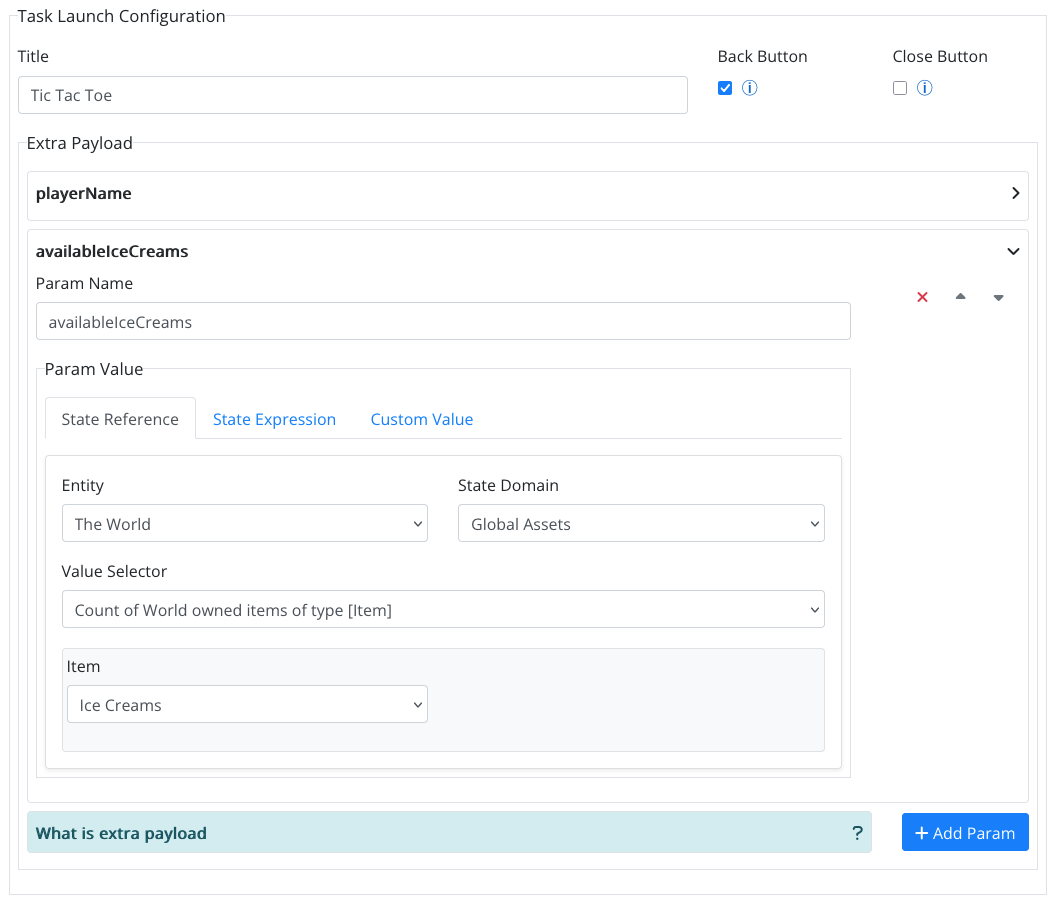1058x901 pixels.
Task: Click the Title input field
Action: [x=352, y=96]
